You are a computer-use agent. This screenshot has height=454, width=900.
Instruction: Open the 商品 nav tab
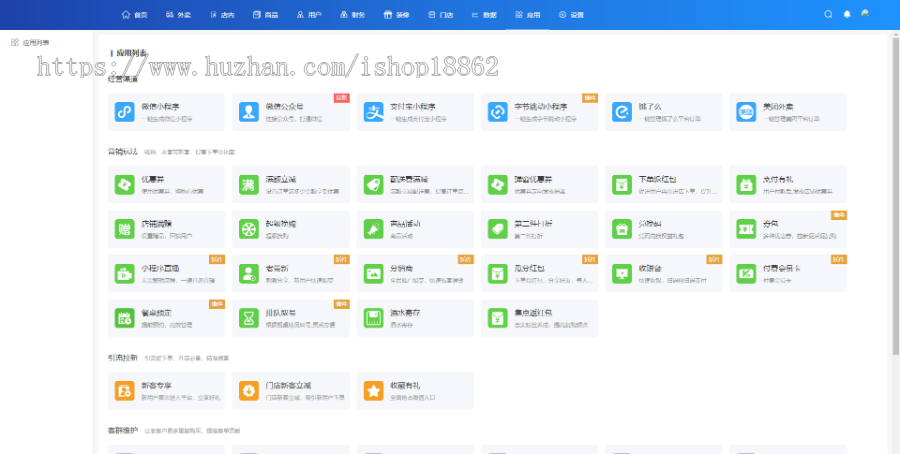[266, 15]
